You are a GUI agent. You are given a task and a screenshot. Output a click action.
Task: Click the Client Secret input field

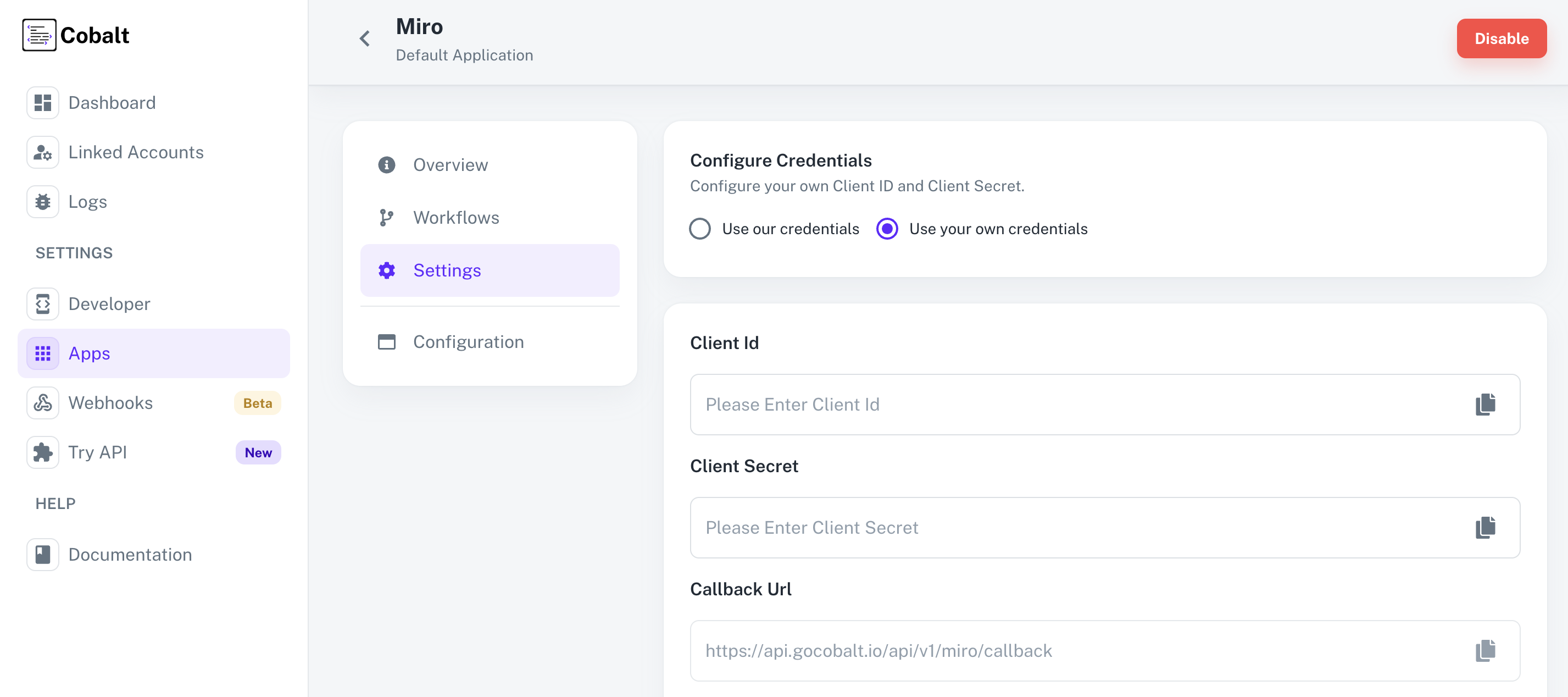tap(1035, 528)
